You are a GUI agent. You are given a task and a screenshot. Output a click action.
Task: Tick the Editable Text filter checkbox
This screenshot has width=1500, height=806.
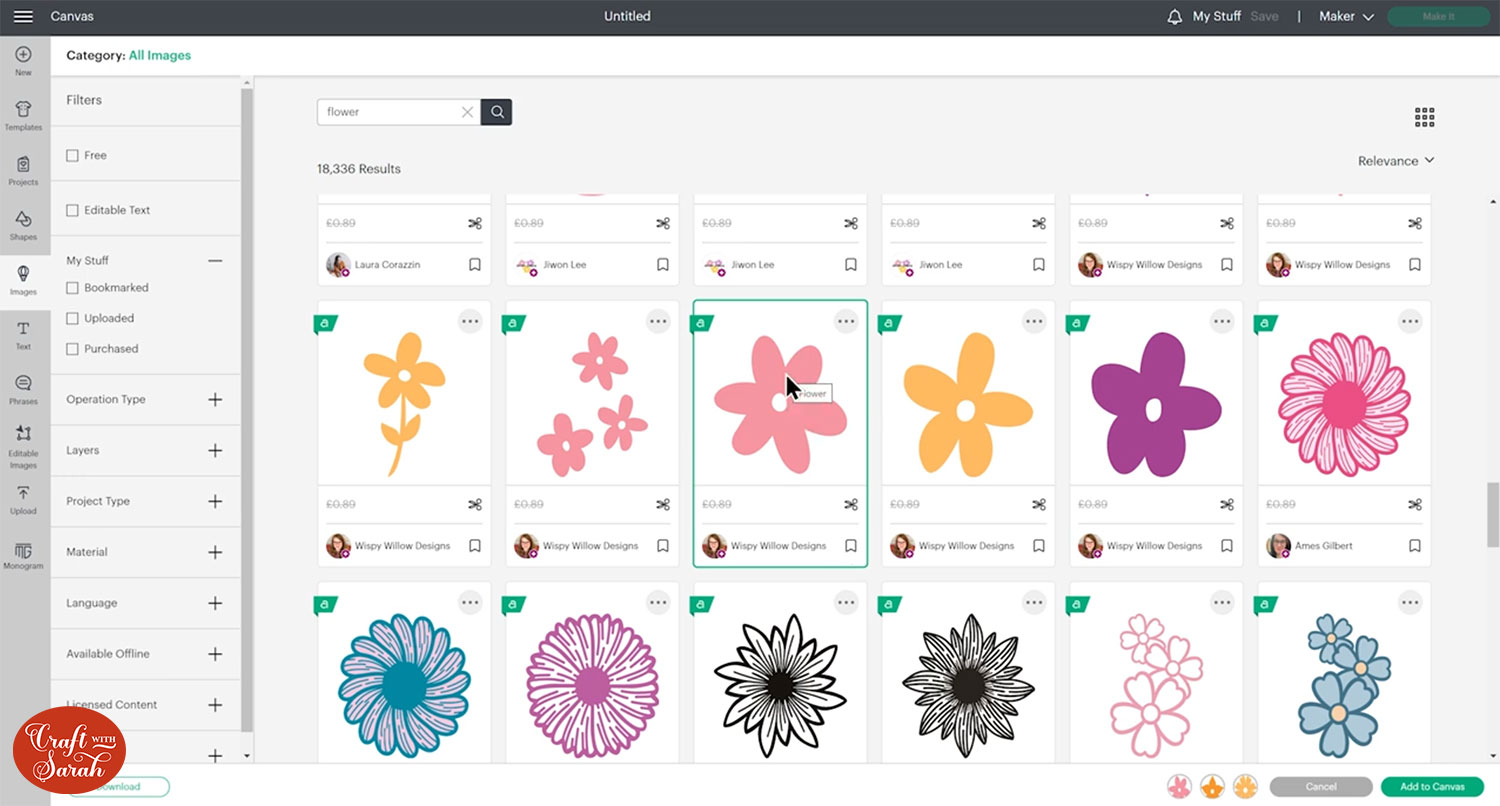(x=72, y=210)
